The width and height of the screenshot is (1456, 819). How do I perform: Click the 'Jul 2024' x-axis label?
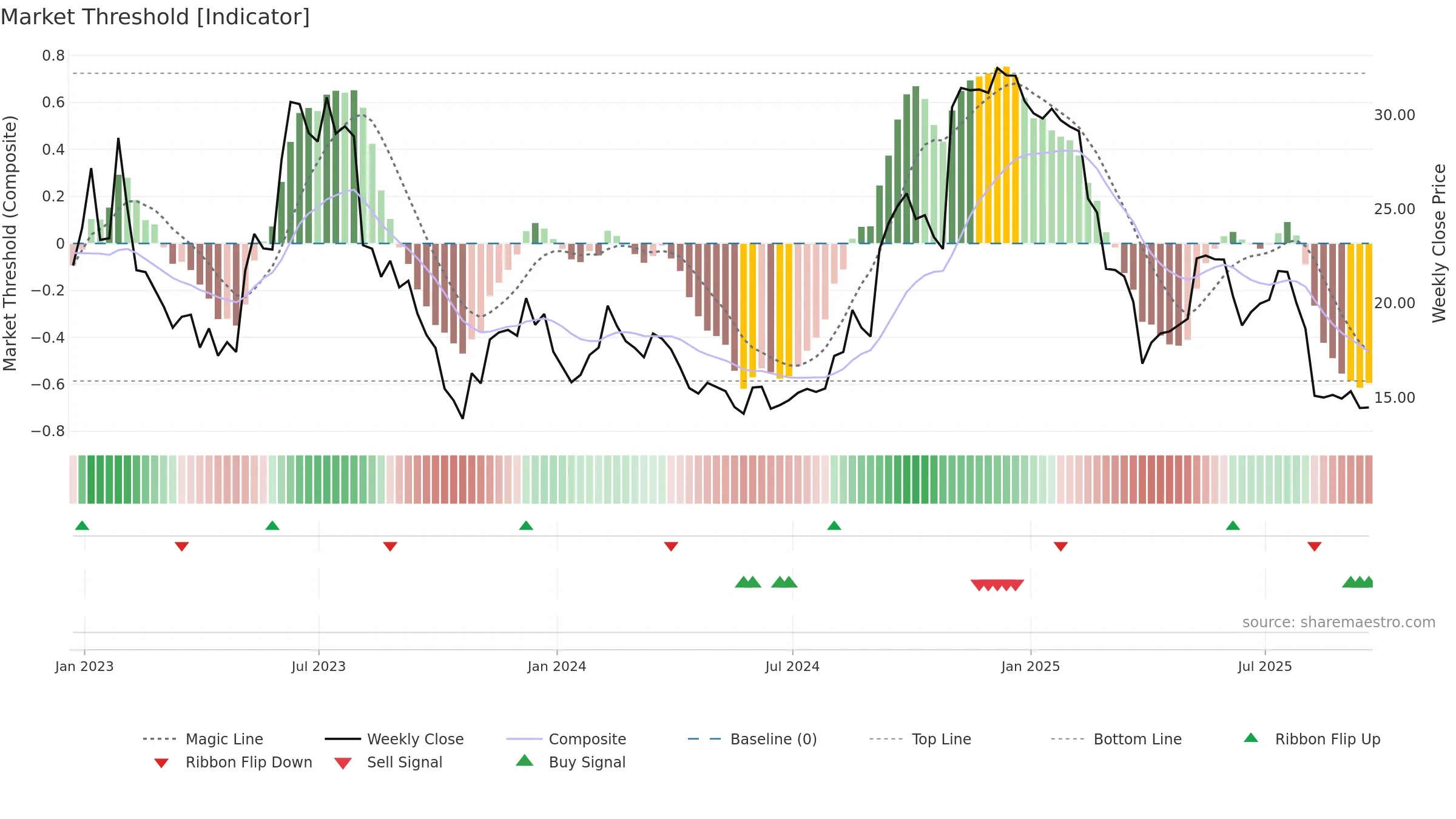pyautogui.click(x=792, y=666)
